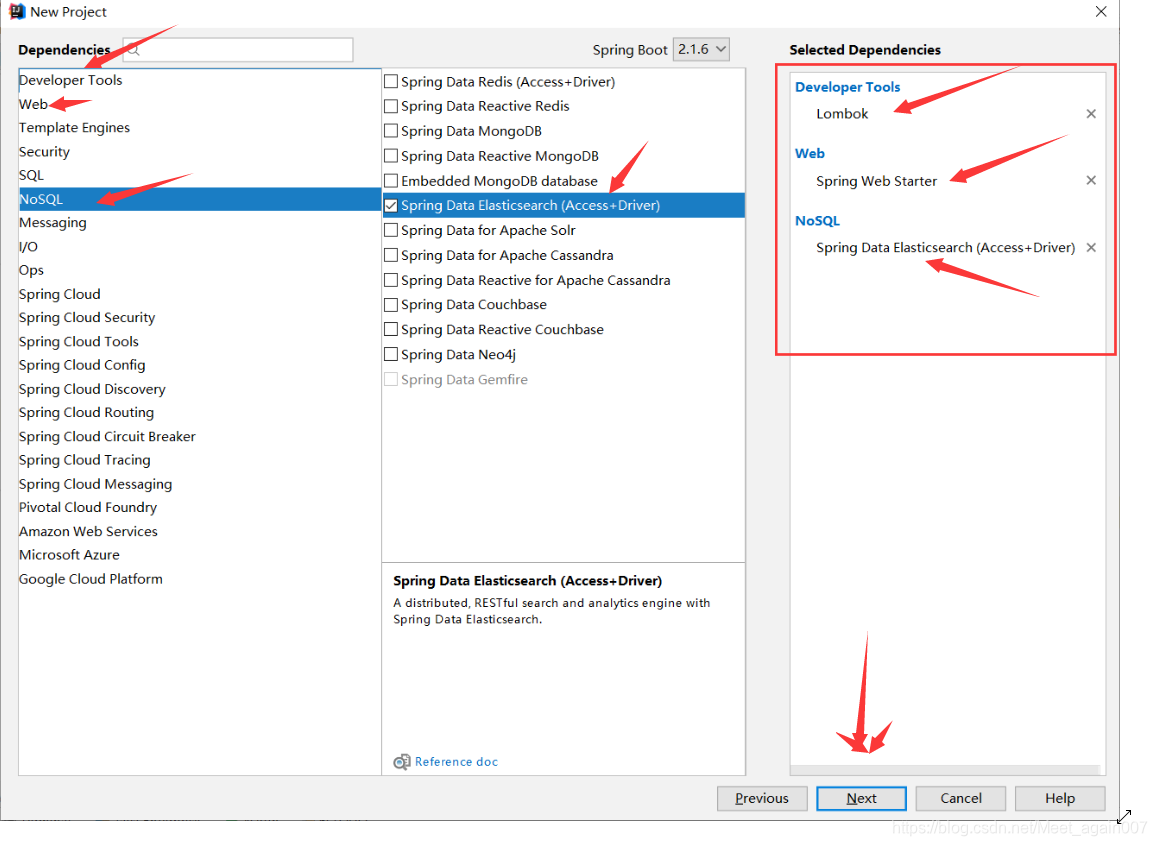Check Spring Data for Apache Solr
1157x846 pixels.
[x=391, y=230]
